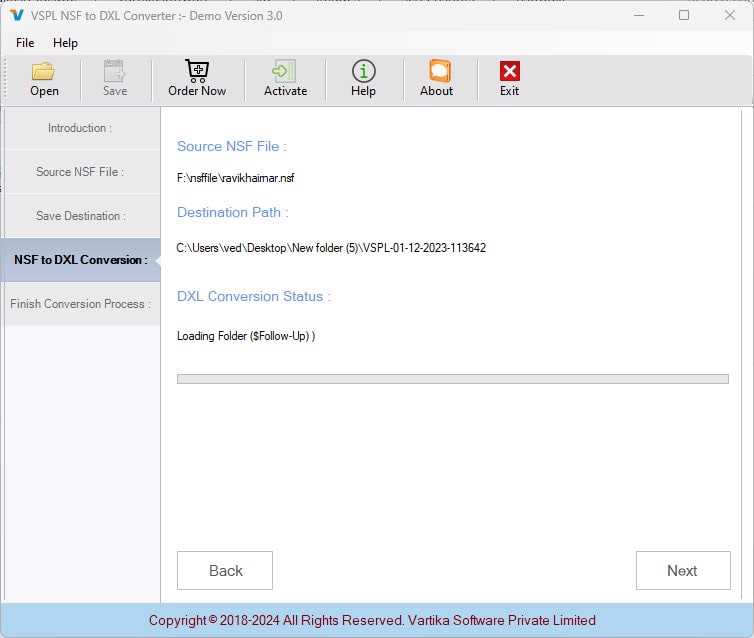Click the conversion progress bar
The width and height of the screenshot is (754, 638).
pyautogui.click(x=452, y=379)
